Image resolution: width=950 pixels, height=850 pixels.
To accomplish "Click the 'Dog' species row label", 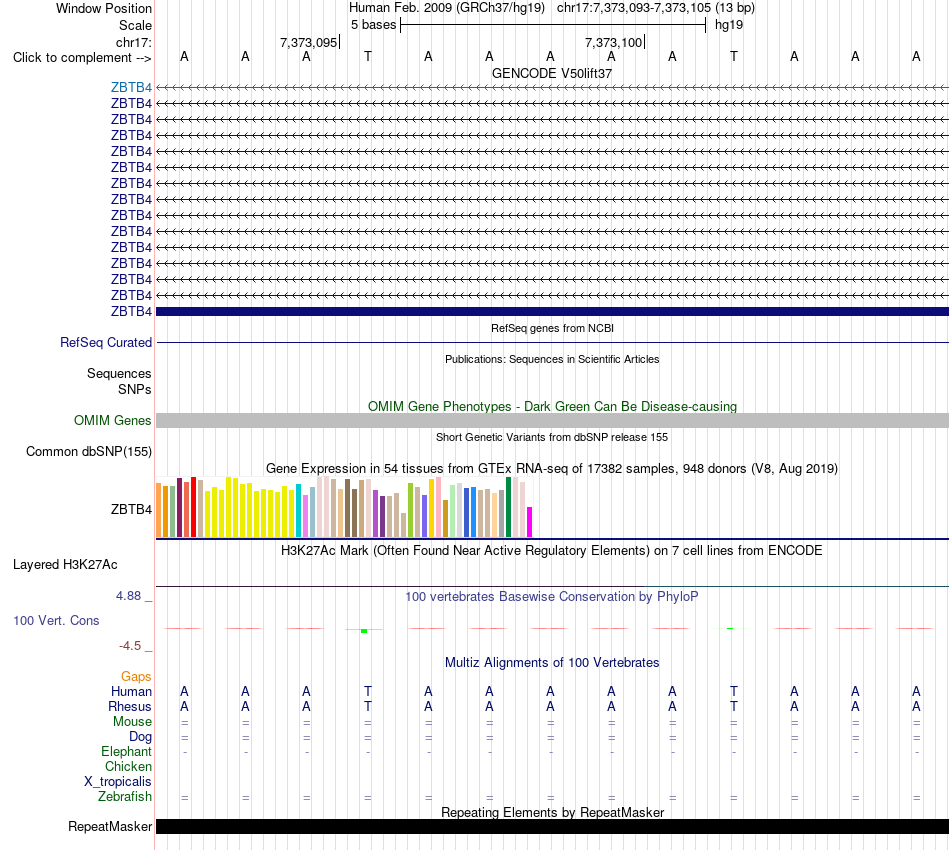I will pyautogui.click(x=140, y=737).
